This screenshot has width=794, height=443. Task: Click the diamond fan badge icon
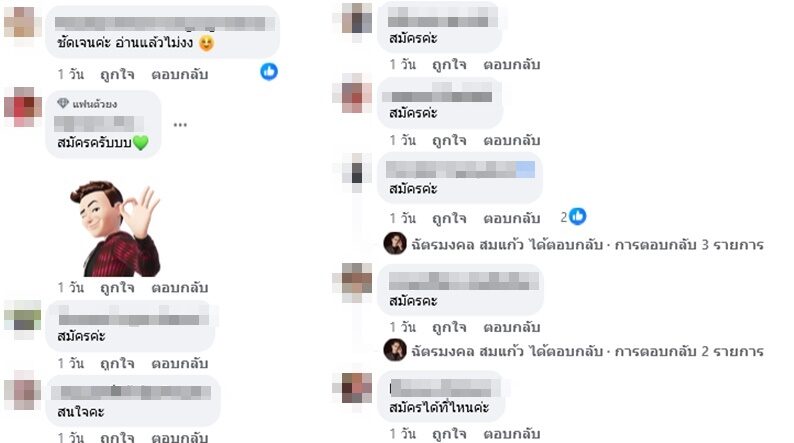[63, 103]
